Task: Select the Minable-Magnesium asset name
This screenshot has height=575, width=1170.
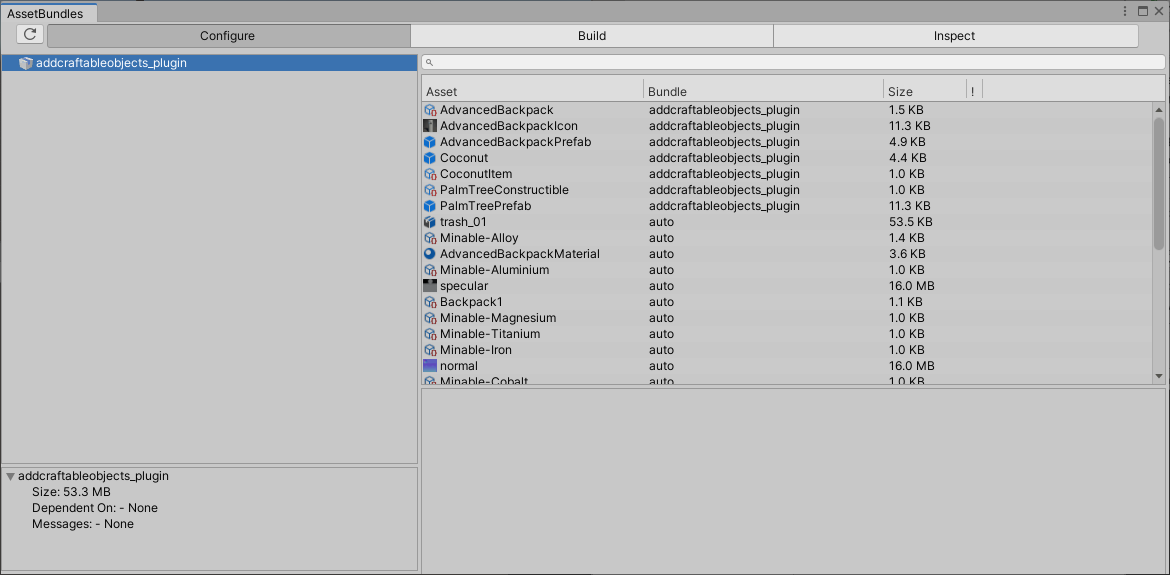Action: pos(498,318)
